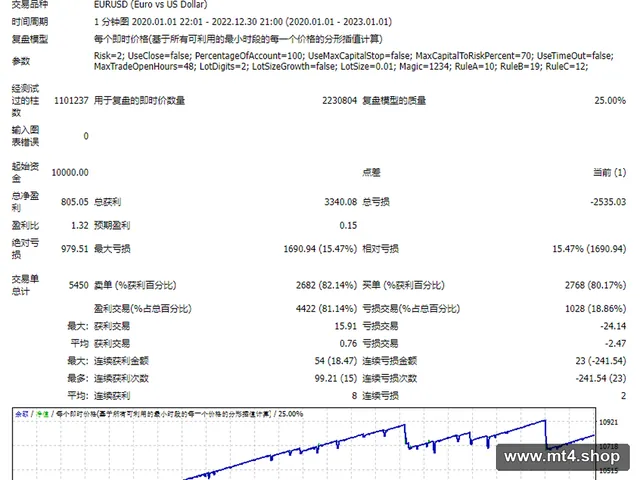Select average profit trade value 0.76

click(348, 344)
